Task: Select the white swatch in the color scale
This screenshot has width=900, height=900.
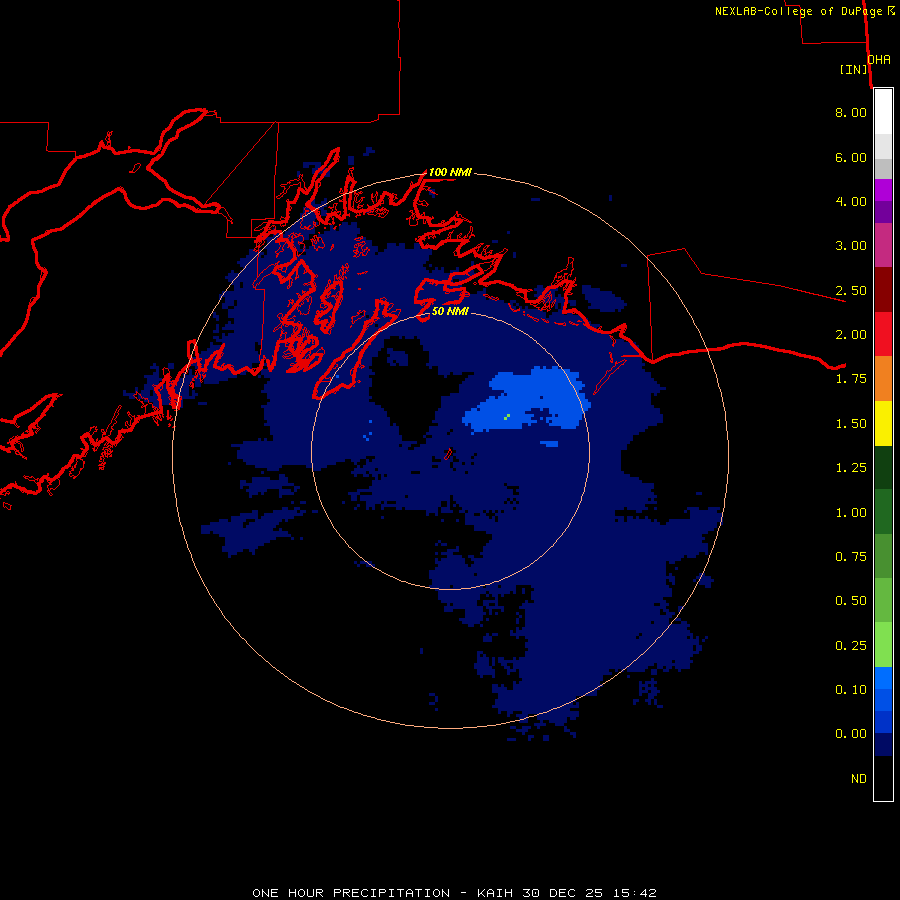Action: (883, 112)
